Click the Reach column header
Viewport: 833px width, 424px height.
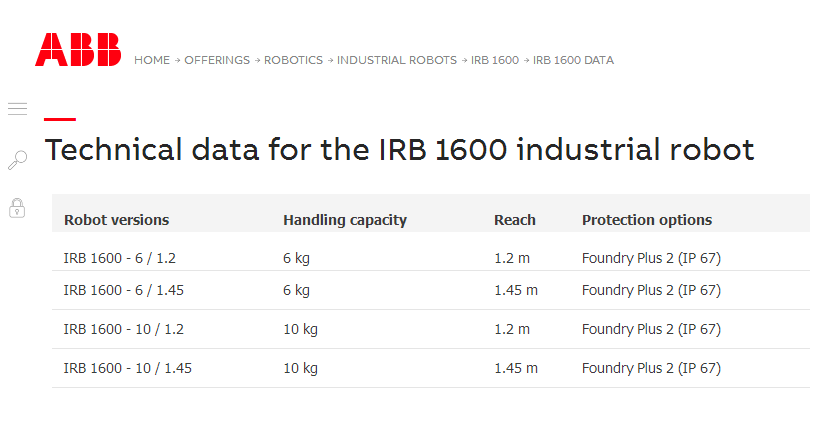[x=515, y=220]
